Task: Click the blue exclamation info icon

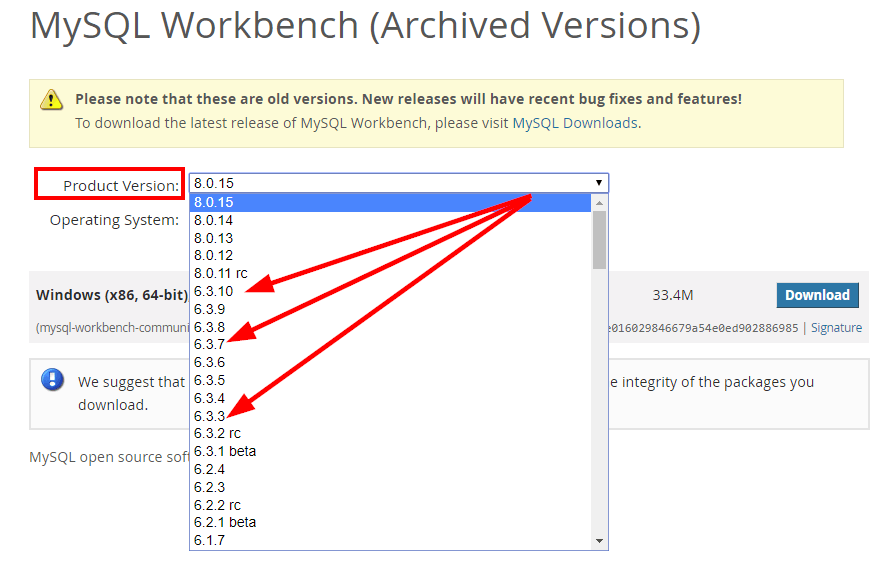Action: tap(52, 380)
